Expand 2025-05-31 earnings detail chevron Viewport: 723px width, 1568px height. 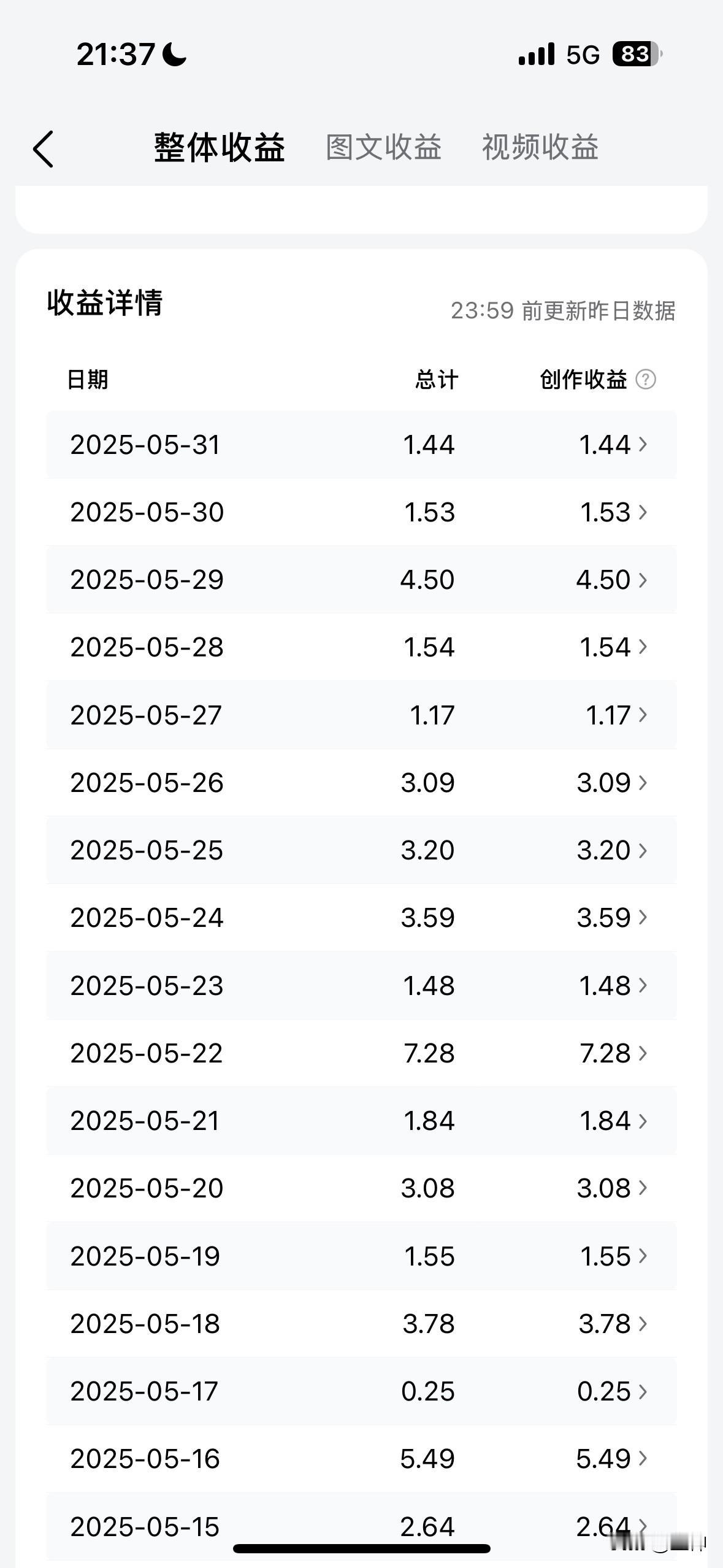click(x=643, y=444)
